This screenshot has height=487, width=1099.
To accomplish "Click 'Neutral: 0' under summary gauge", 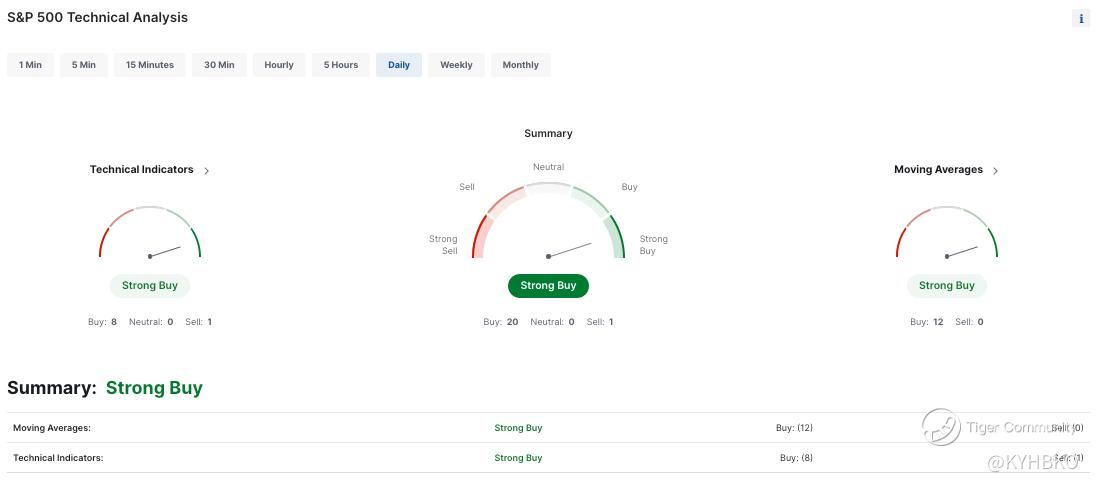I will (552, 322).
